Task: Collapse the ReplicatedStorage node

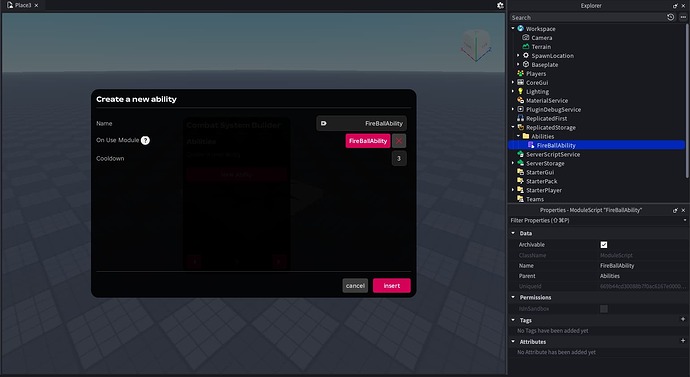Action: coord(513,127)
